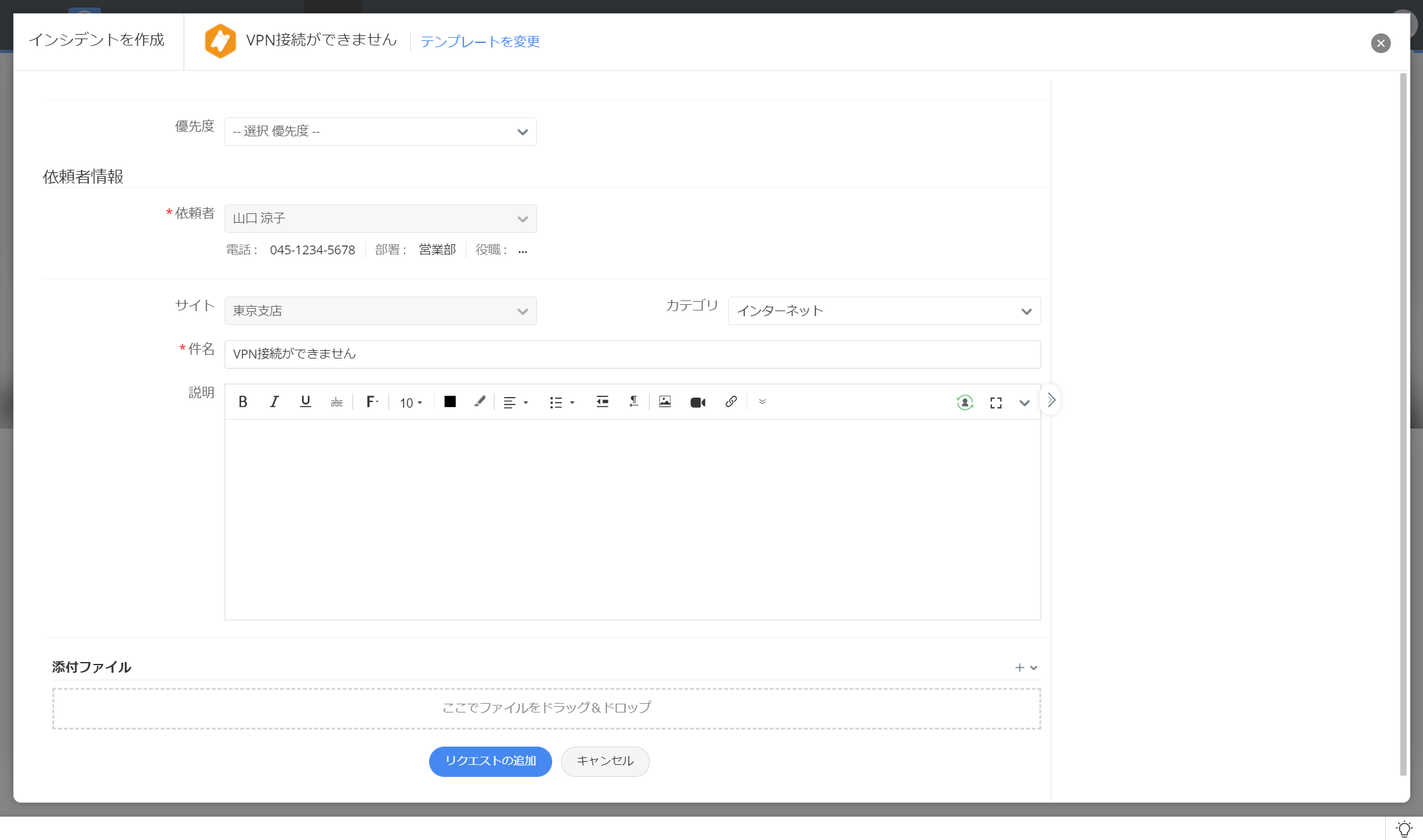
Task: Click the text direction paragraph icon
Action: click(633, 402)
